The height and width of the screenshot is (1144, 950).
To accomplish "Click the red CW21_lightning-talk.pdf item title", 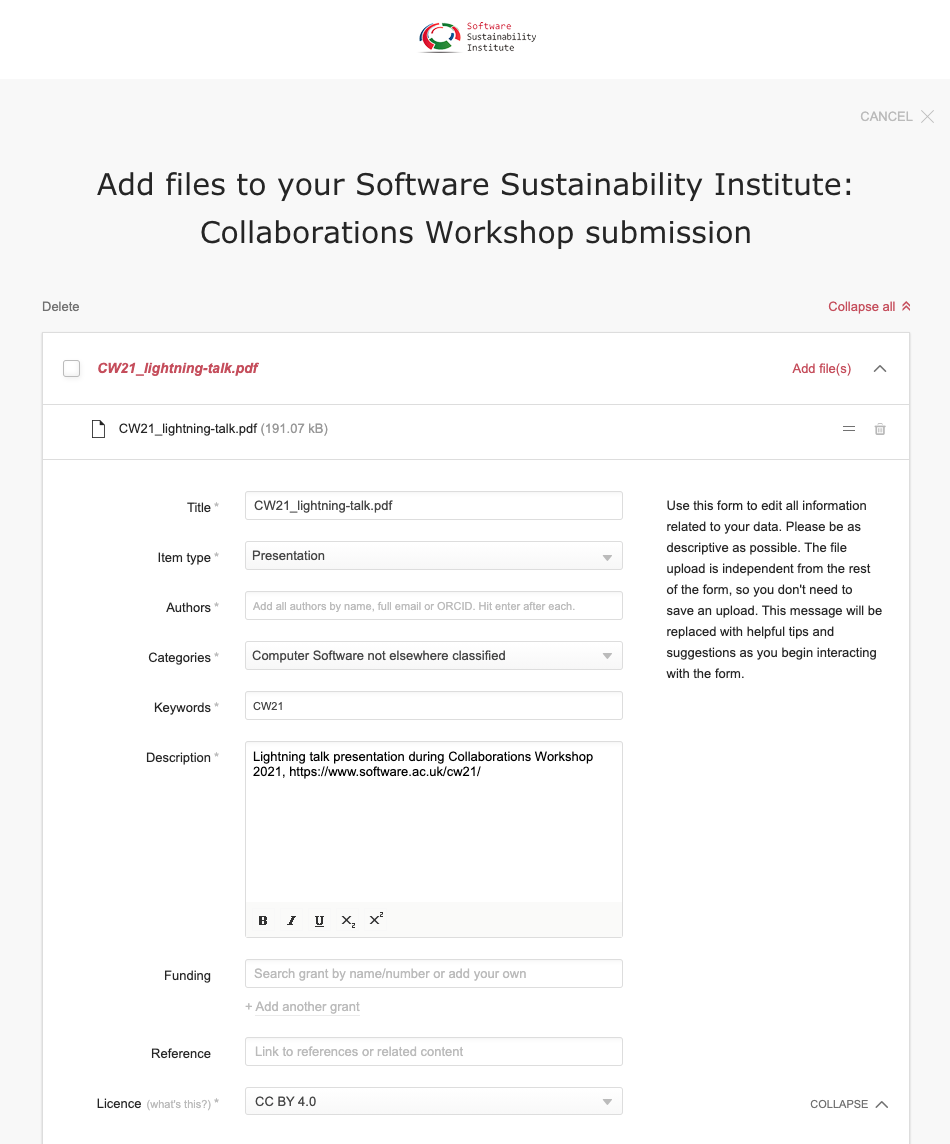I will coord(177,368).
